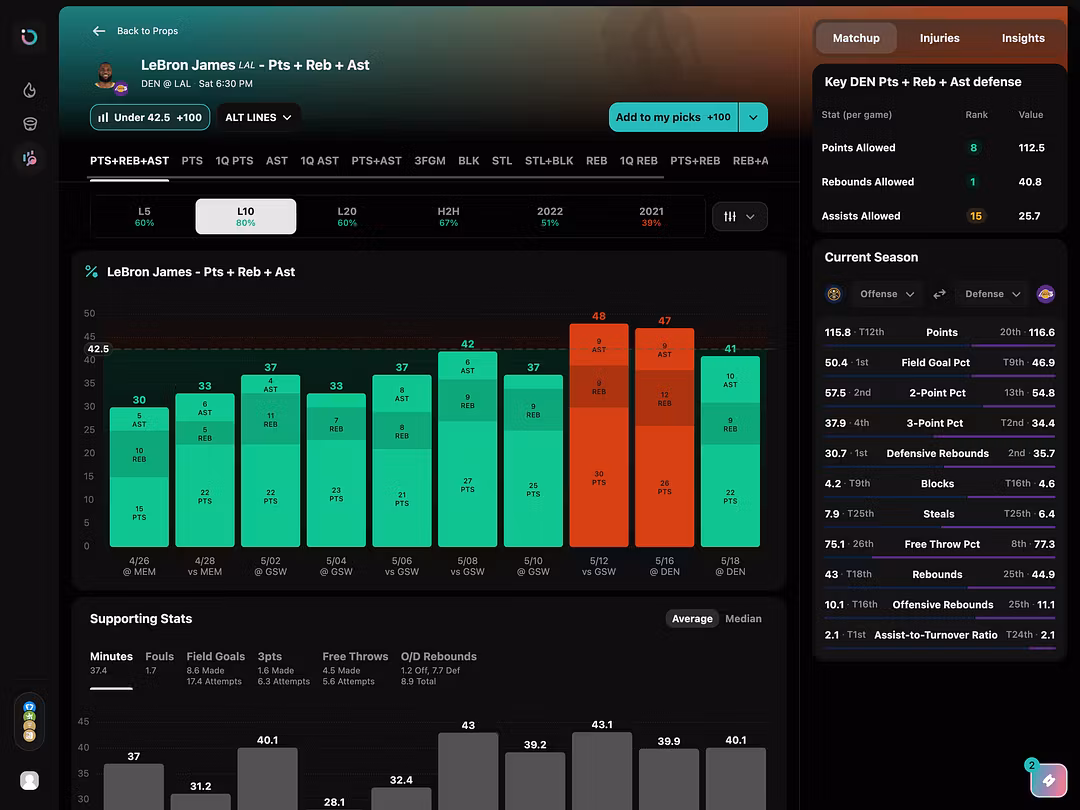
Task: Open chart filter settings dropdown
Action: [740, 216]
